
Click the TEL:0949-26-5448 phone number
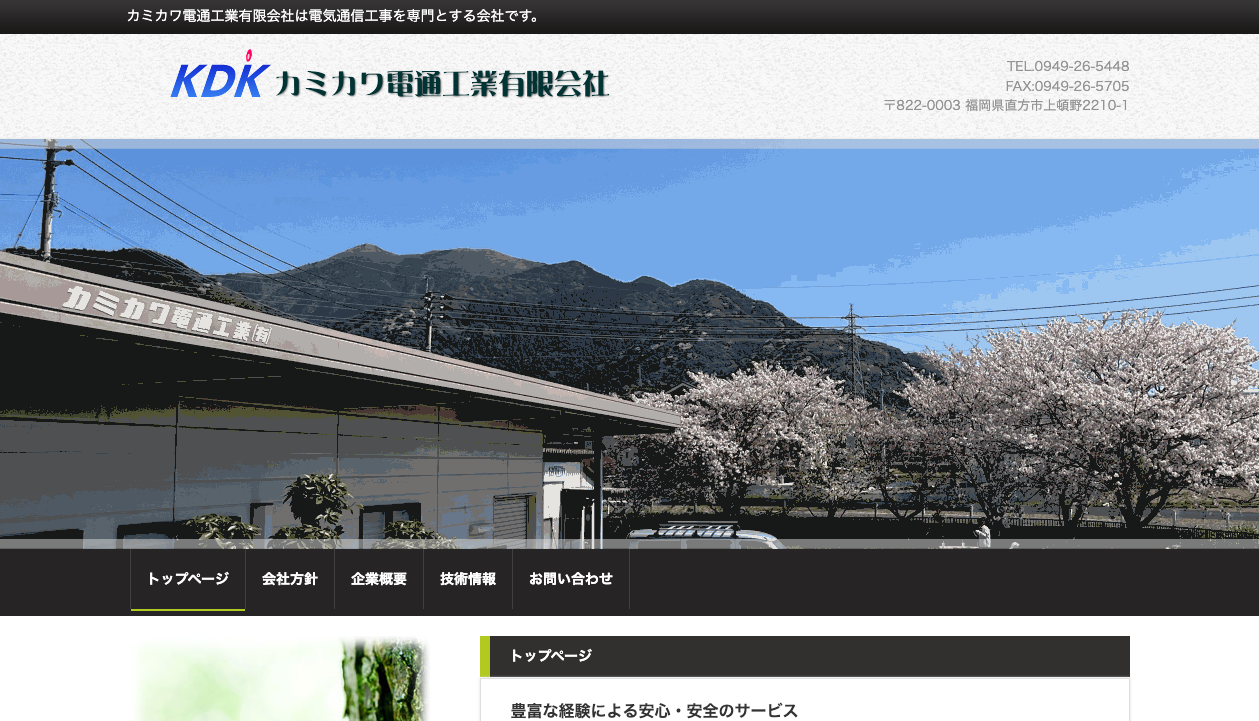point(1067,66)
